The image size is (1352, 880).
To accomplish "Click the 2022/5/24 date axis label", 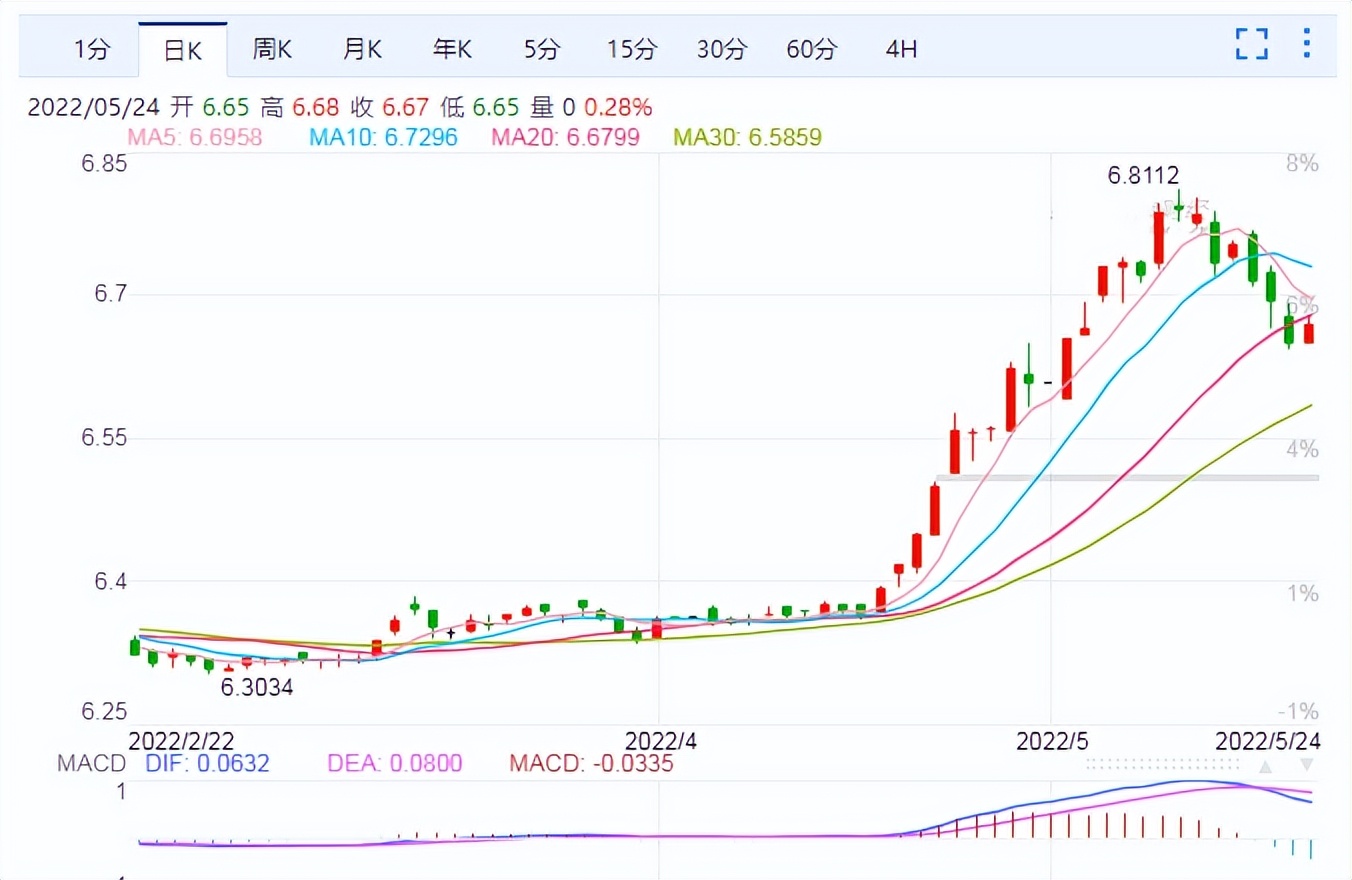I will (x=1266, y=742).
